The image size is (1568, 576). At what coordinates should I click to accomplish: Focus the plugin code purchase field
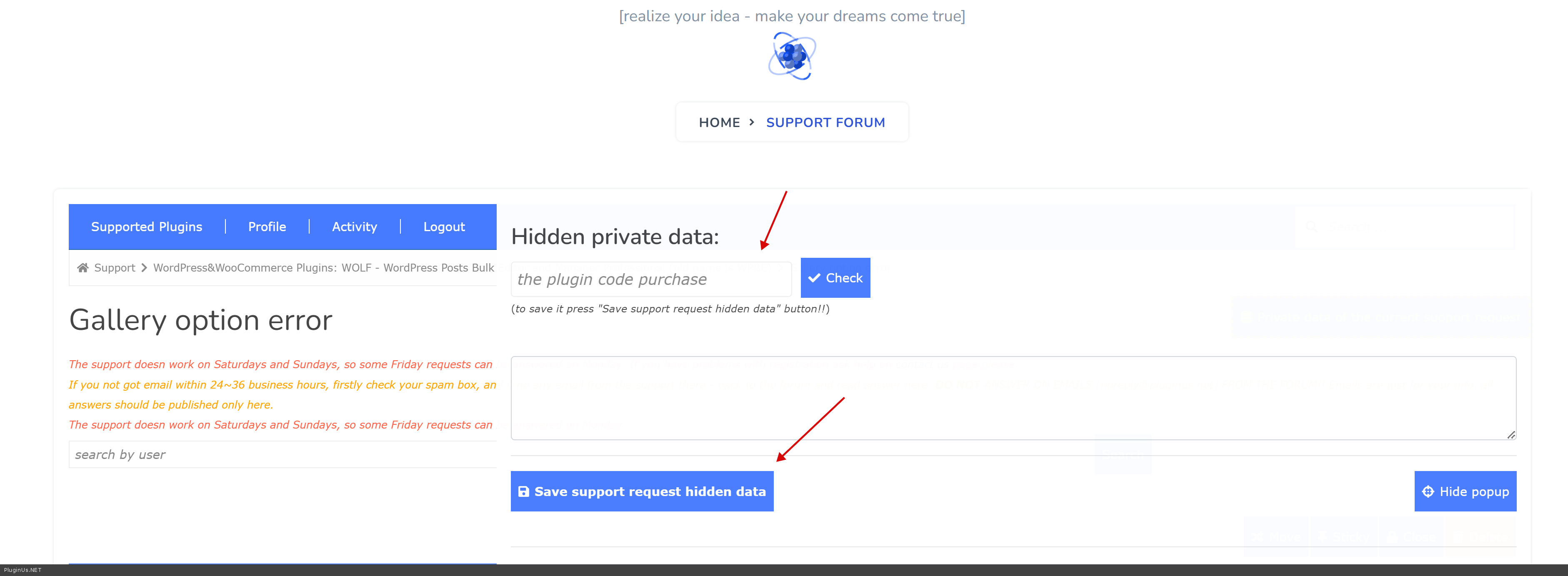pyautogui.click(x=650, y=279)
